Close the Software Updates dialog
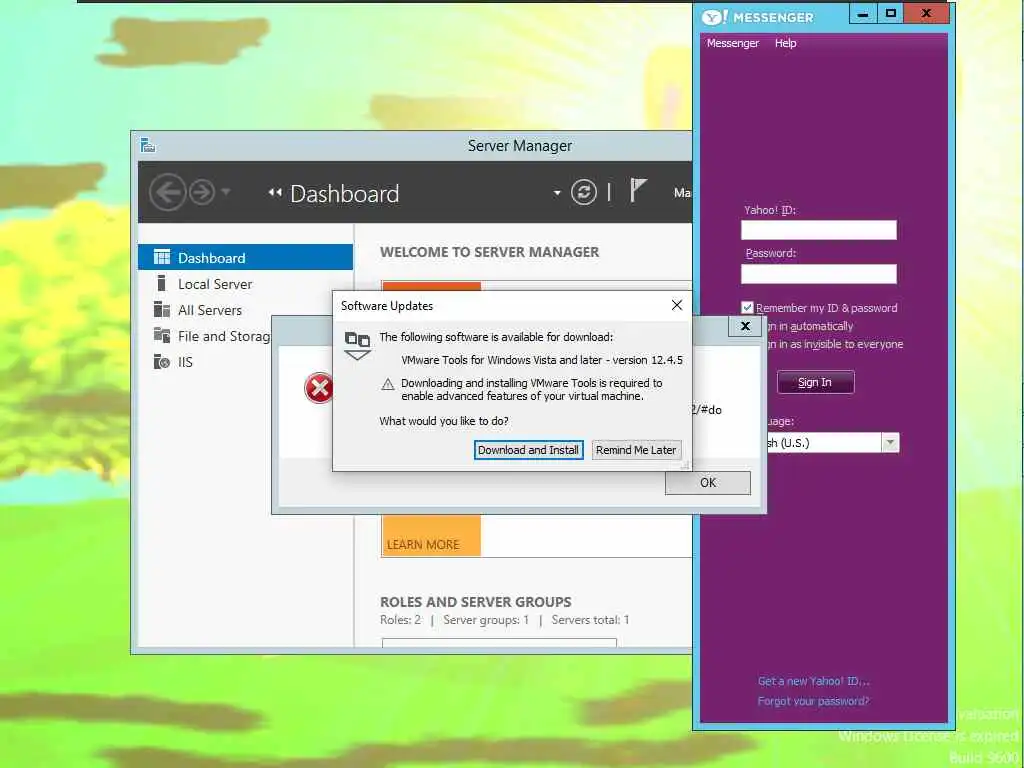The width and height of the screenshot is (1024, 768). 677,305
